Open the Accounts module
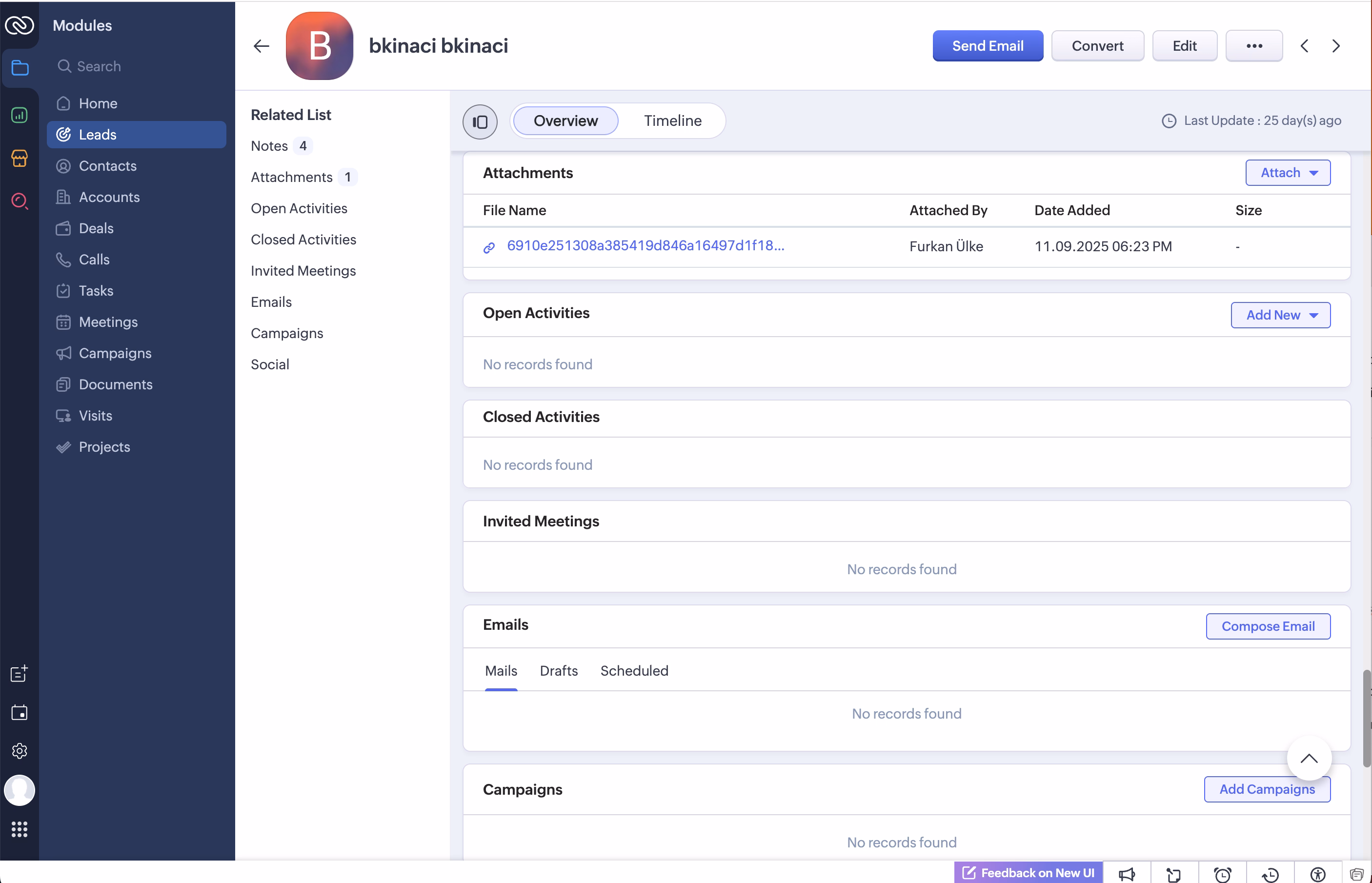This screenshot has height=883, width=1372. coord(137,197)
